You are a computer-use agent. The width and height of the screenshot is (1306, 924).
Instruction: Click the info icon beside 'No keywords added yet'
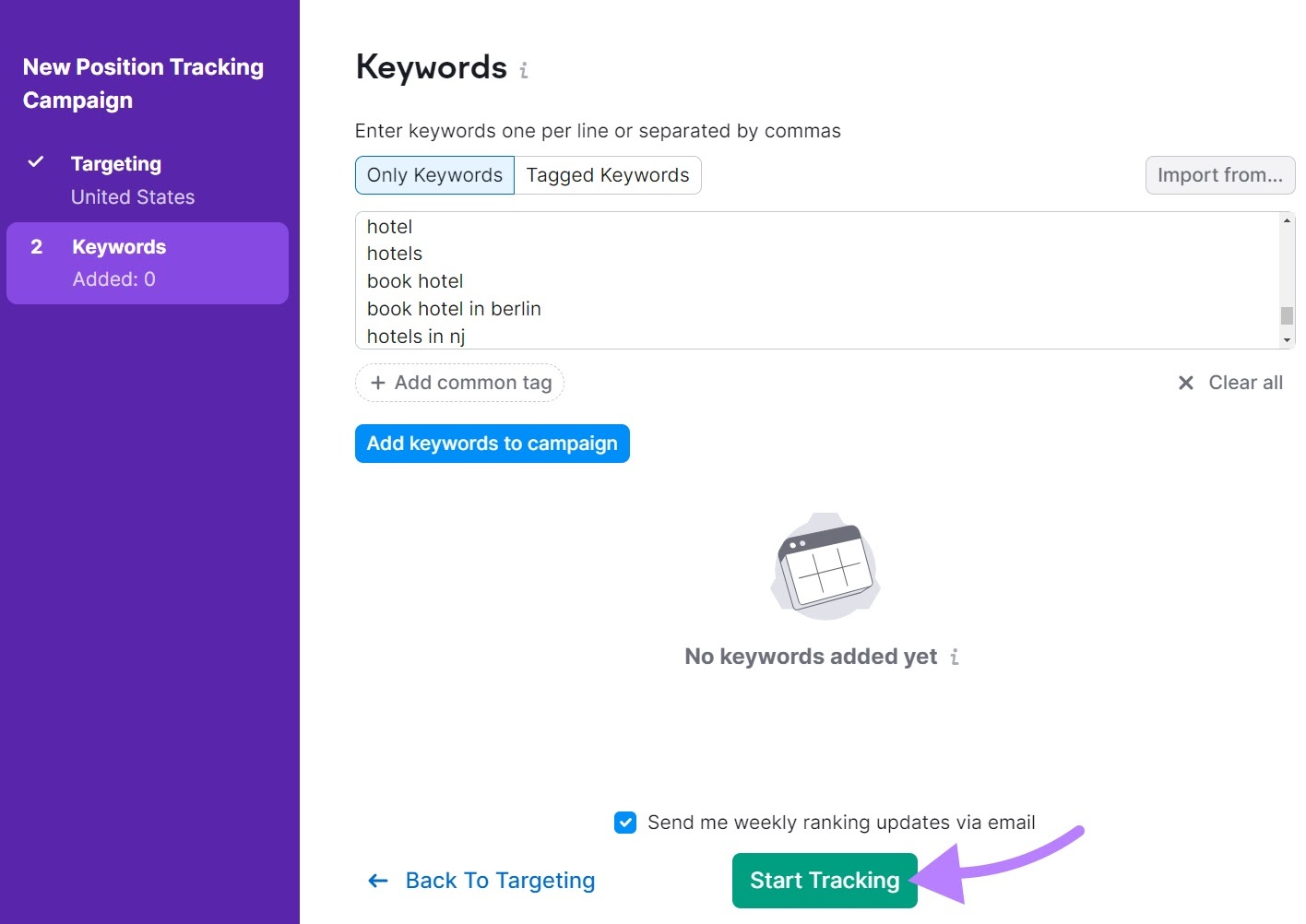point(955,657)
